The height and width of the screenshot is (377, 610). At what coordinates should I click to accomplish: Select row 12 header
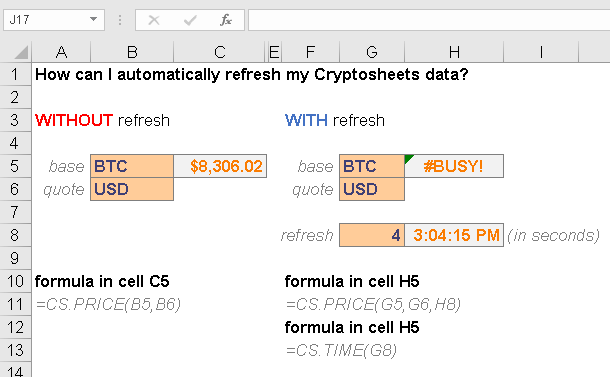15,327
